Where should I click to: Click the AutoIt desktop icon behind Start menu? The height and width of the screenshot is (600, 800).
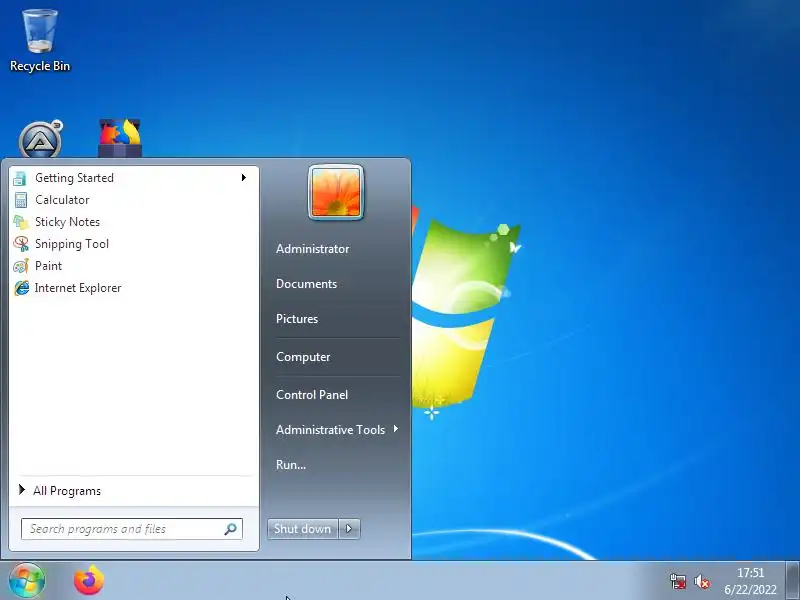click(40, 139)
